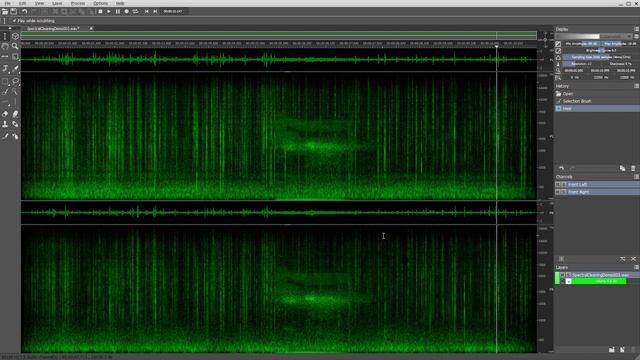Viewport: 640px width, 360px height.
Task: Open the Channels panel options menu
Action: (x=636, y=177)
